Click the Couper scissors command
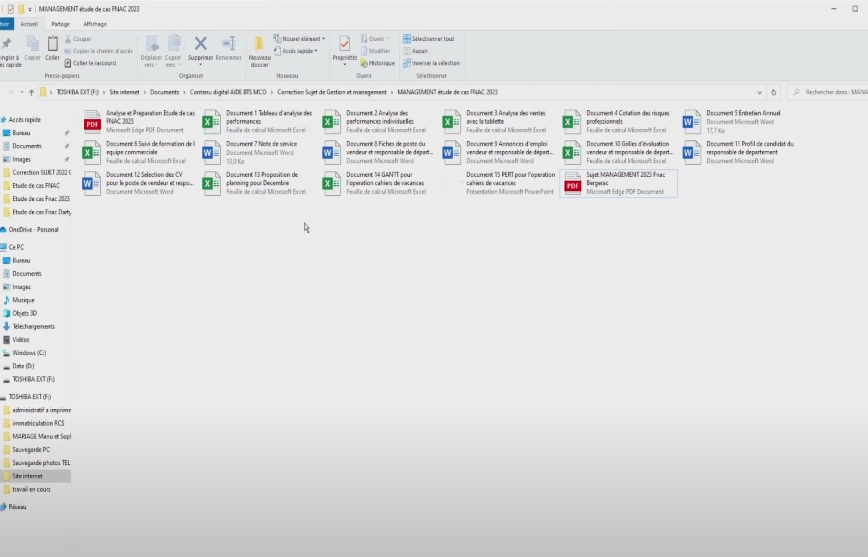868x557 pixels. point(78,39)
